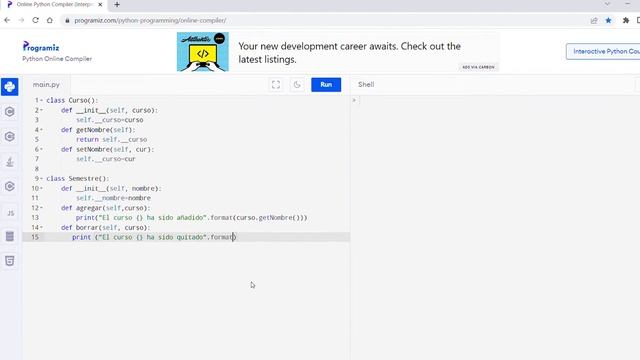The image size is (640, 360).
Task: Click 'def getNombre(self):' text
Action: 98,130
